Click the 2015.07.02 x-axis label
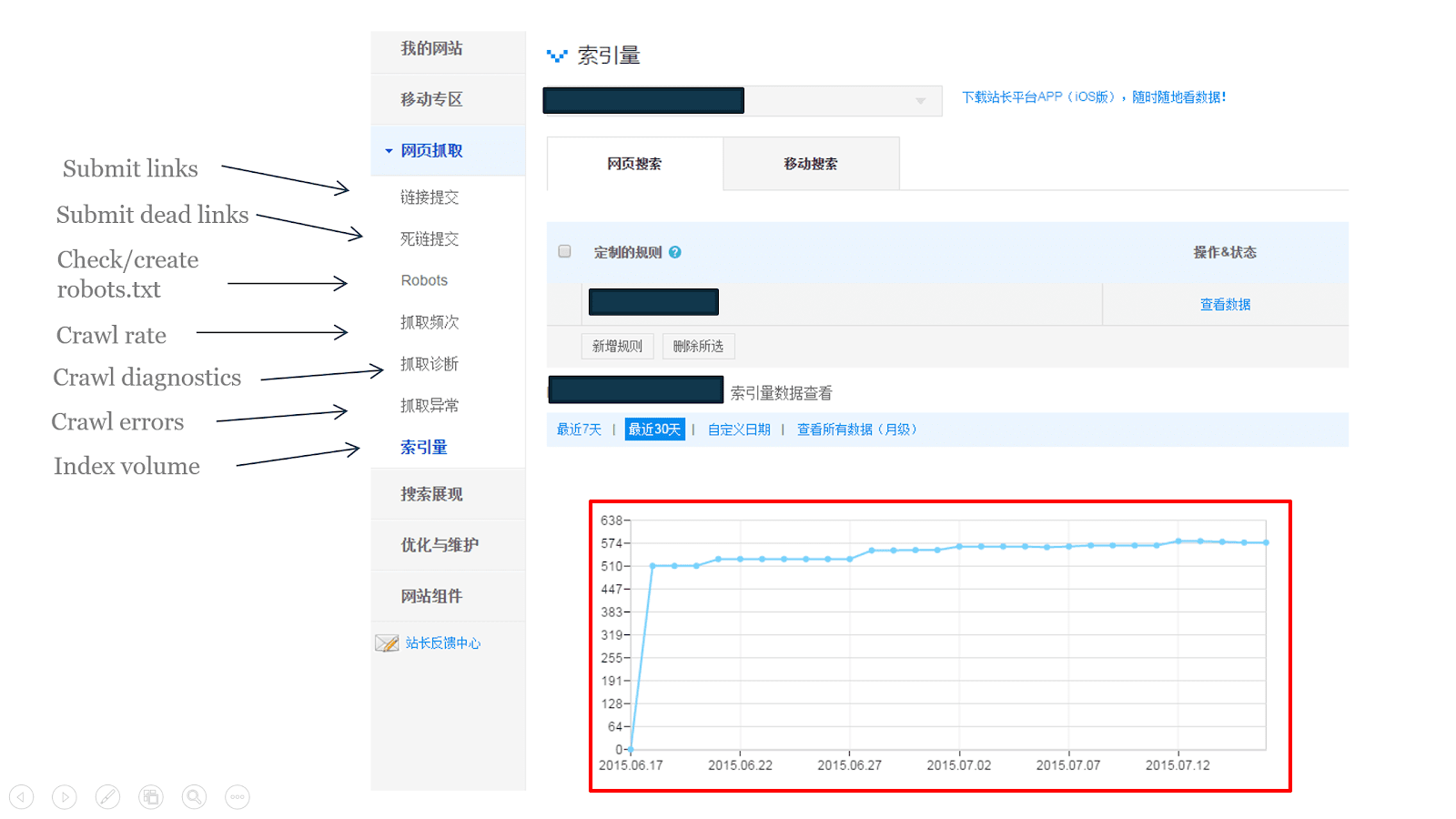Viewport: 1456px width, 819px height. [959, 765]
